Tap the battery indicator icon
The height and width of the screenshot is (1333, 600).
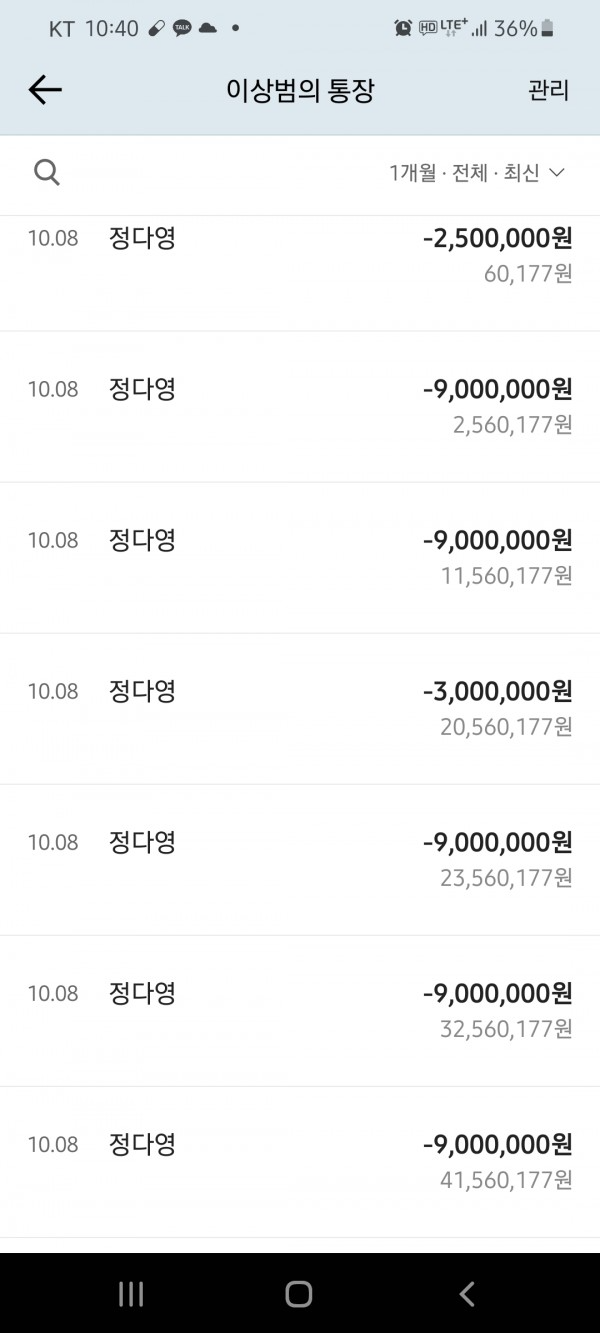click(547, 29)
